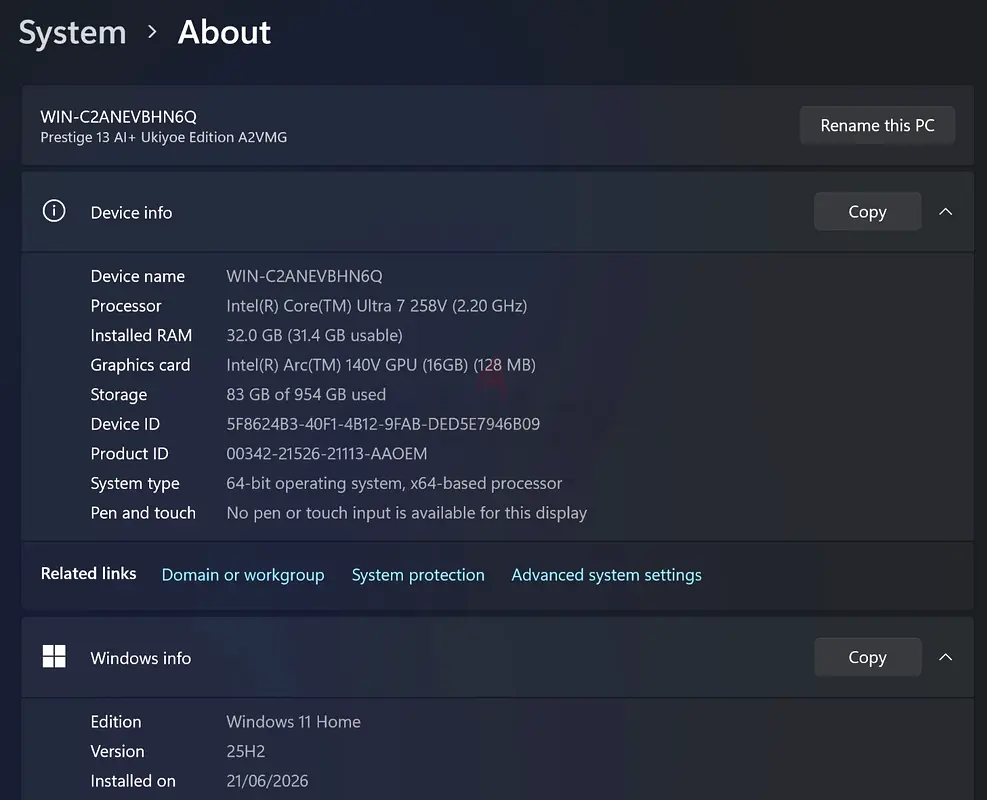
Task: Click the Product ID label
Action: [130, 454]
